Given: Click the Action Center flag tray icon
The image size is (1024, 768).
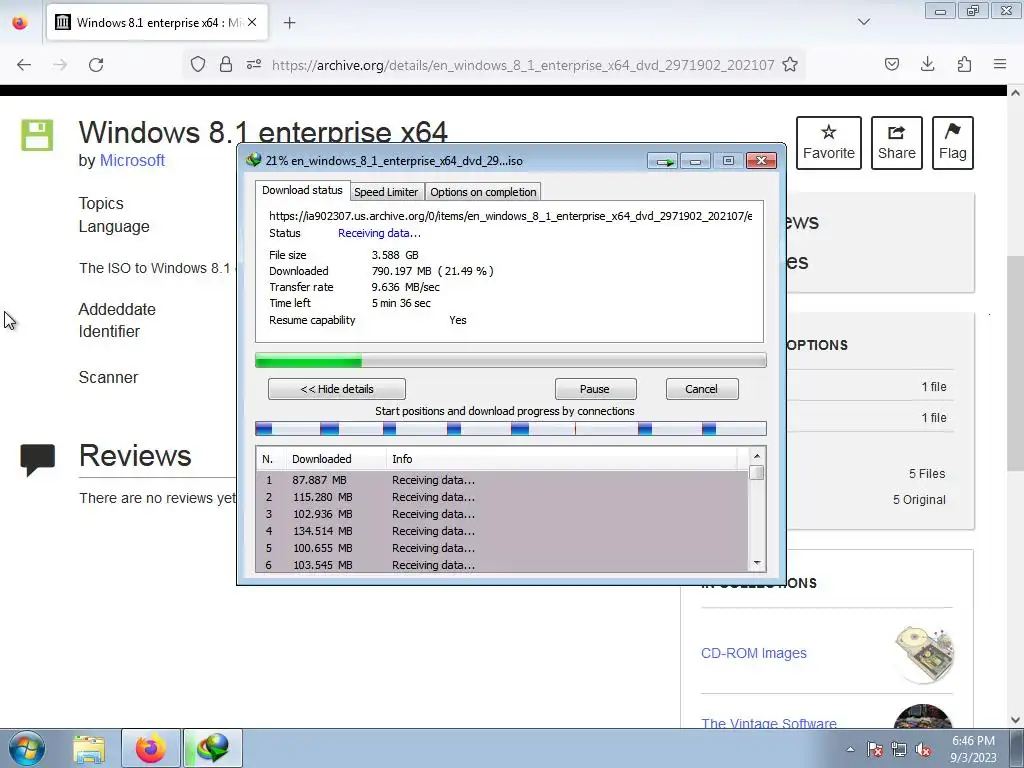Looking at the screenshot, I should click(x=875, y=749).
